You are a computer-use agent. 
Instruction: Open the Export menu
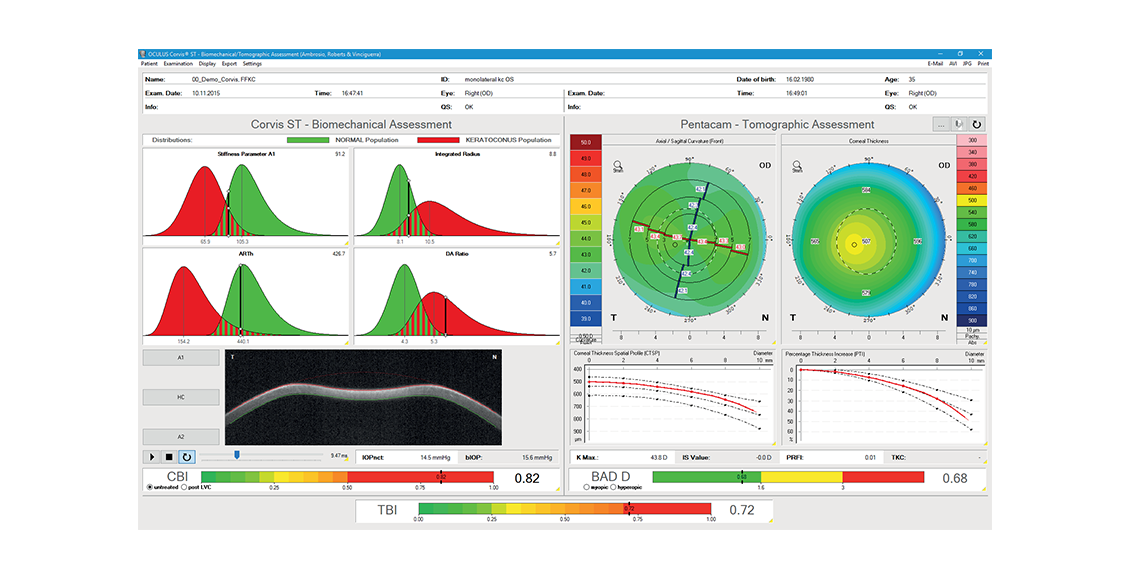[x=229, y=64]
